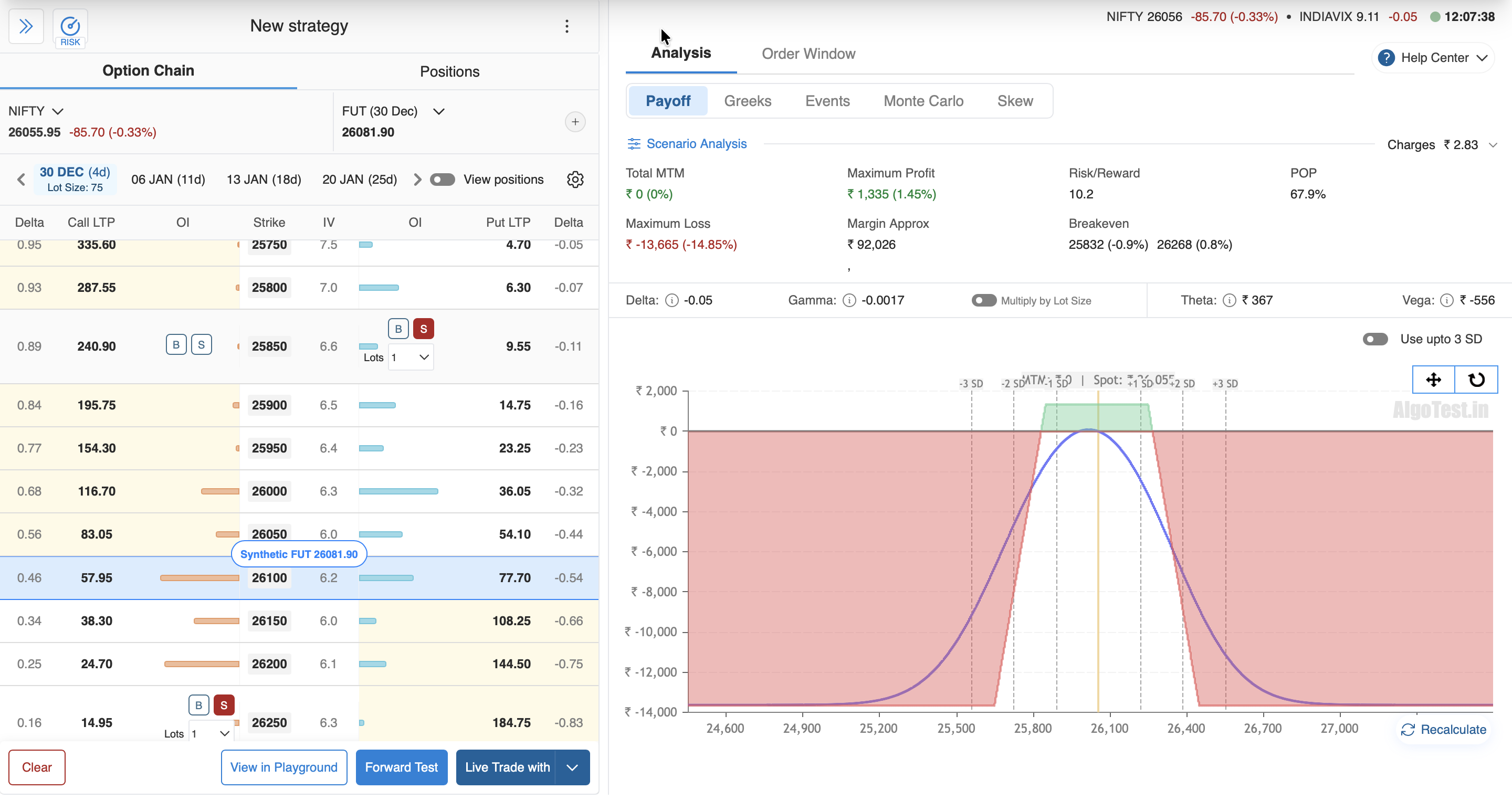Expand the panel with the double-chevron icon

tap(26, 26)
